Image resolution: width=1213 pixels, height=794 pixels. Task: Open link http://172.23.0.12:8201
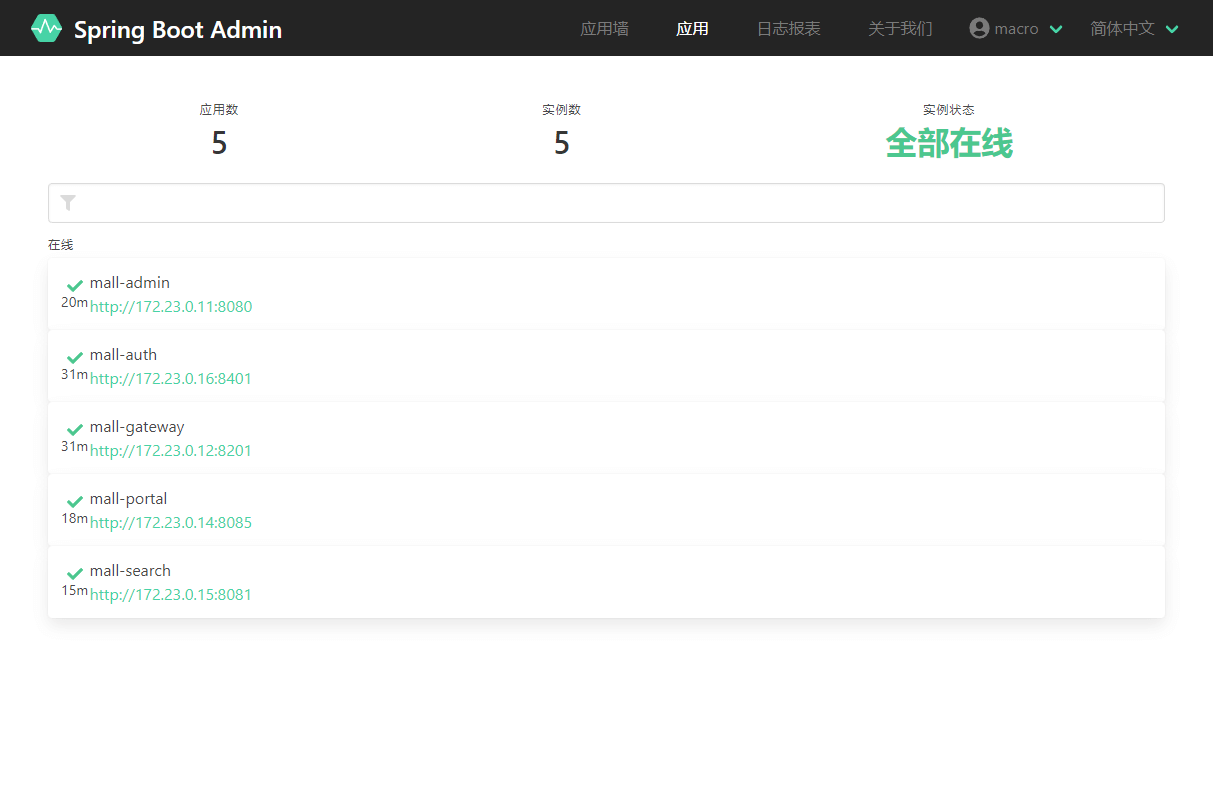coord(171,451)
